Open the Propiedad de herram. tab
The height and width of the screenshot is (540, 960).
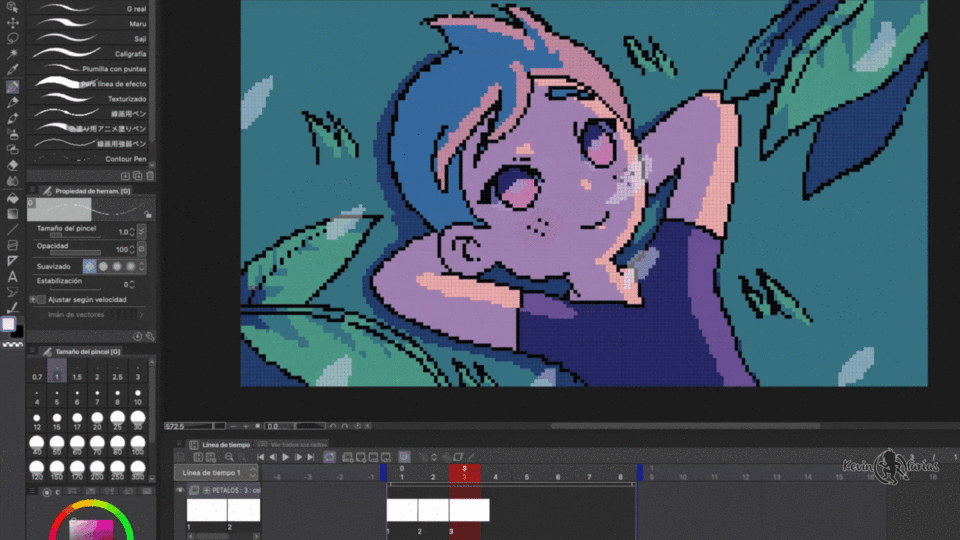(86, 191)
